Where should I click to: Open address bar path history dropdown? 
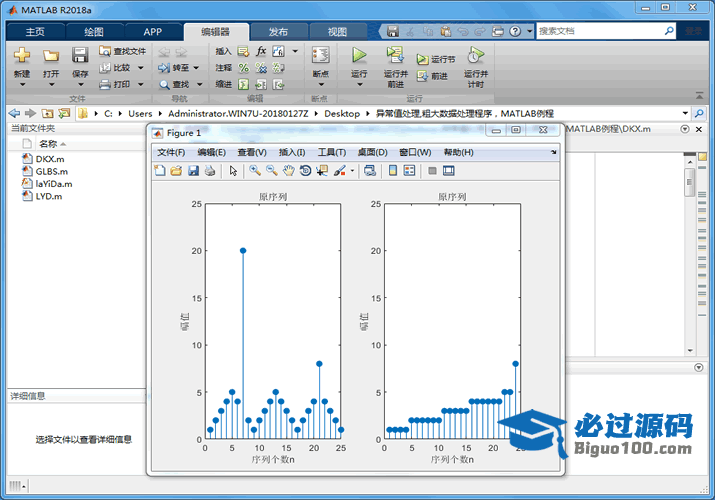[685, 113]
